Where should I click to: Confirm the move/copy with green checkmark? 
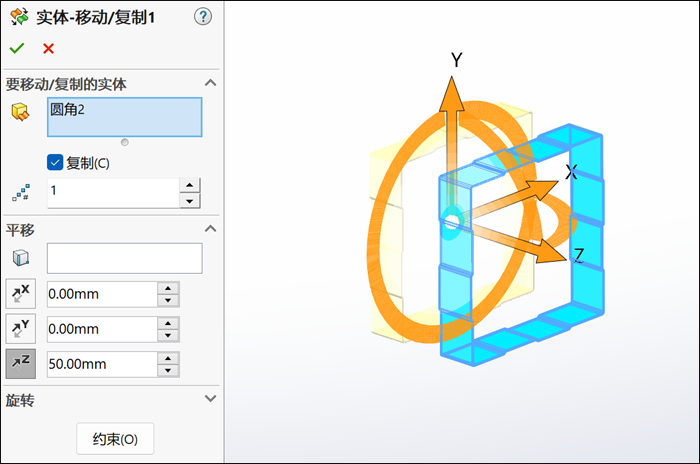click(17, 48)
